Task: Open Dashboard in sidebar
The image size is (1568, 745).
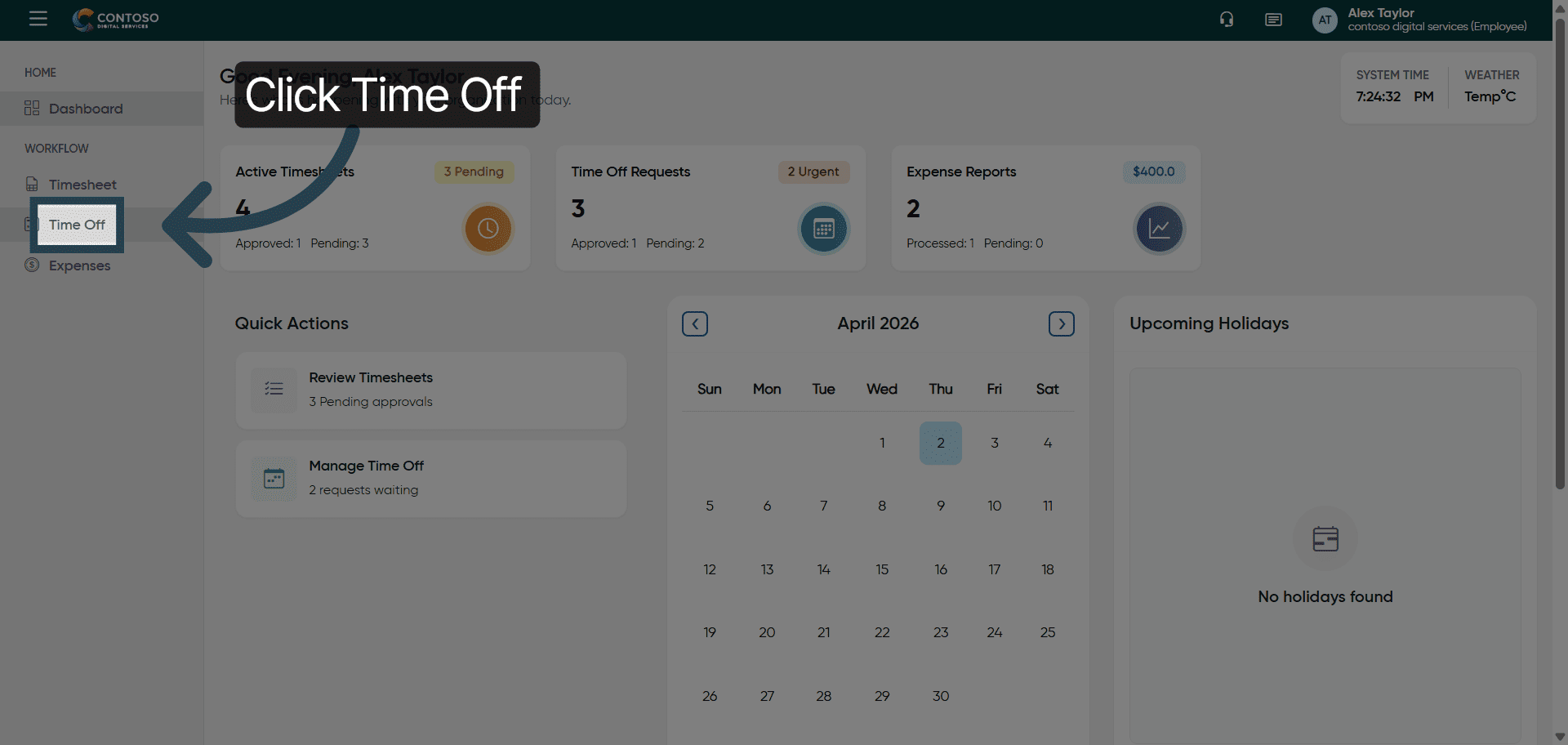Action: 85,109
